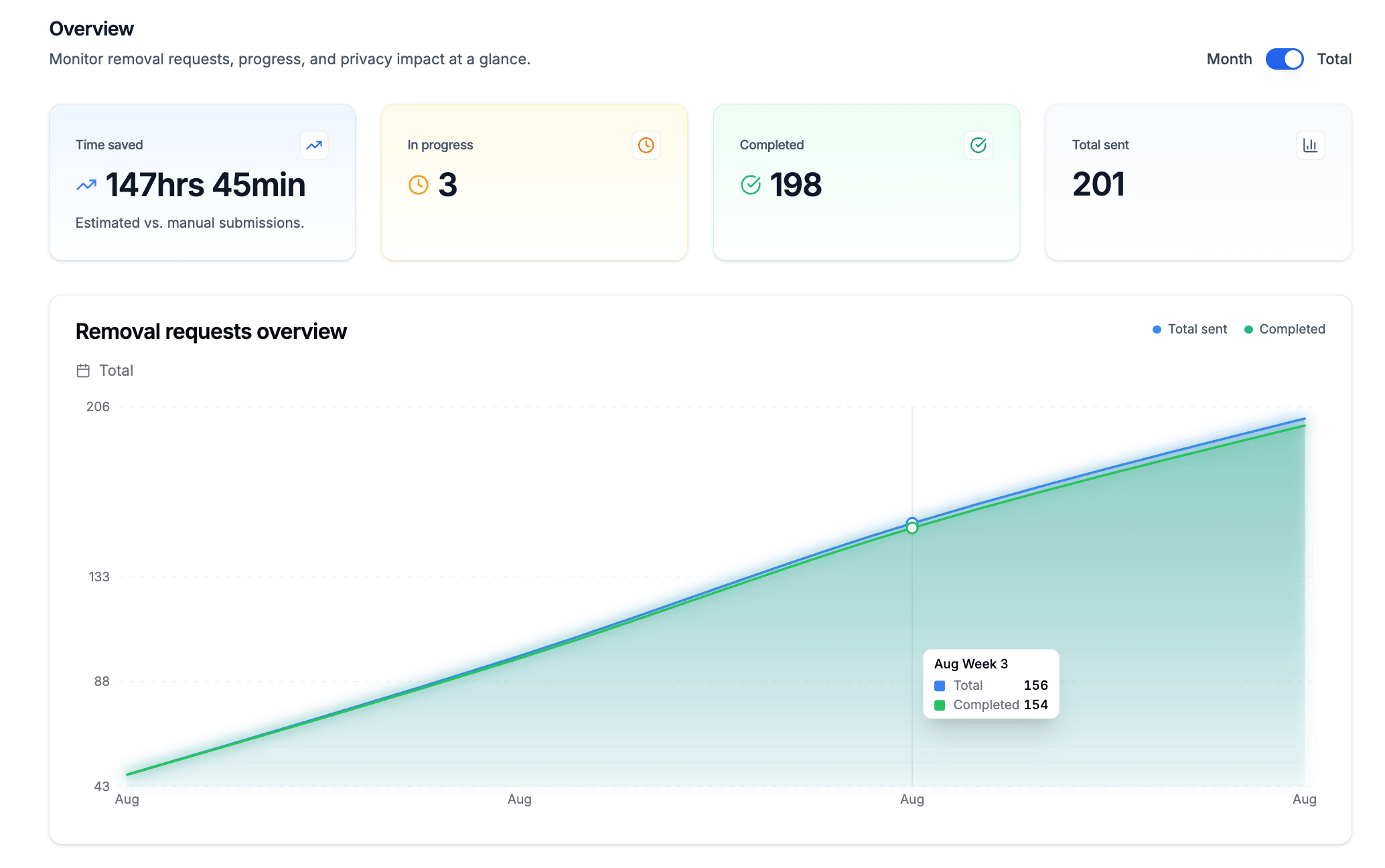Image resolution: width=1385 pixels, height=868 pixels.
Task: Click the orange clock icon beside number 3
Action: point(419,185)
